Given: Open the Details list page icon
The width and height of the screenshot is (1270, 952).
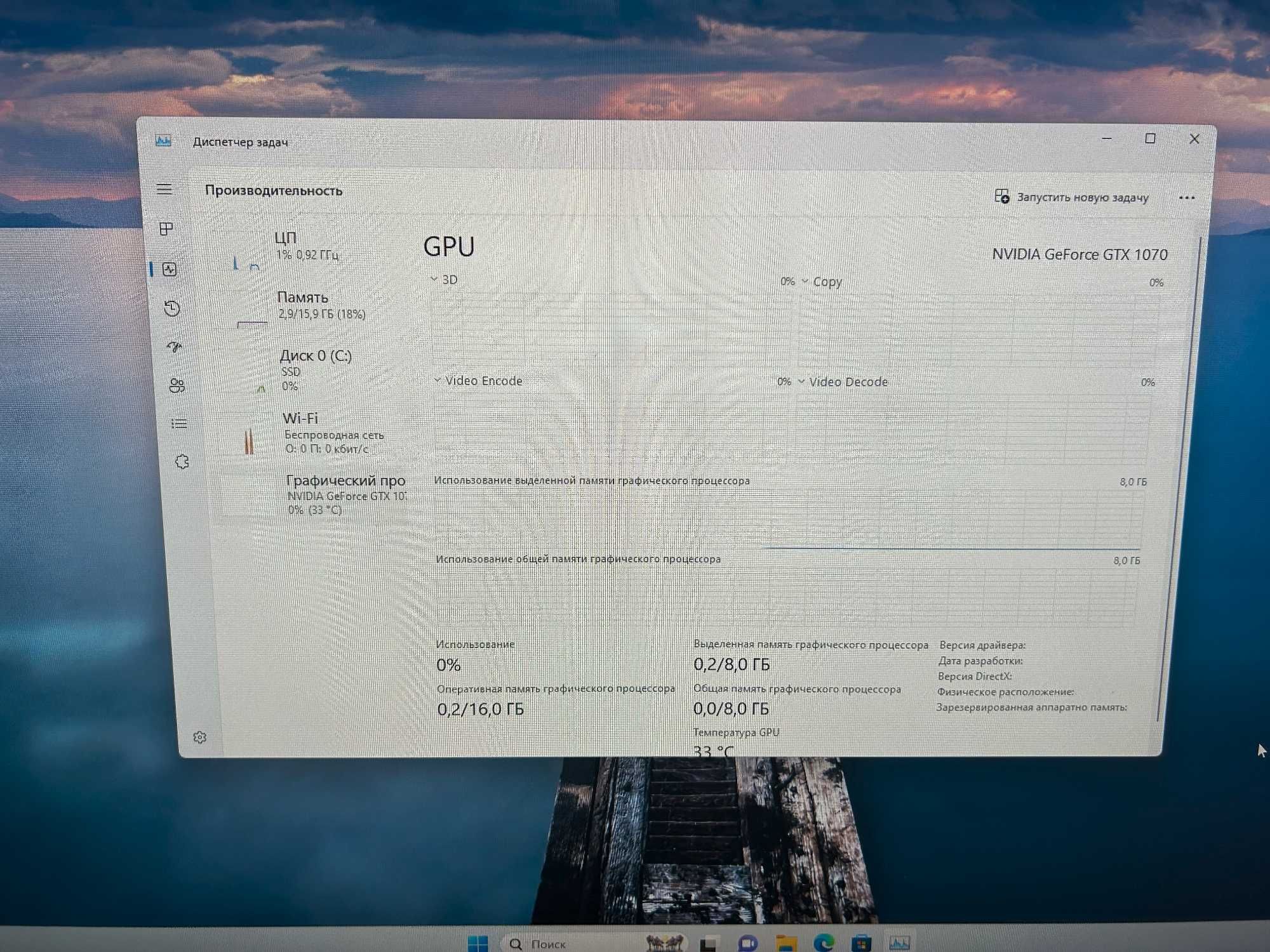Looking at the screenshot, I should pos(179,423).
